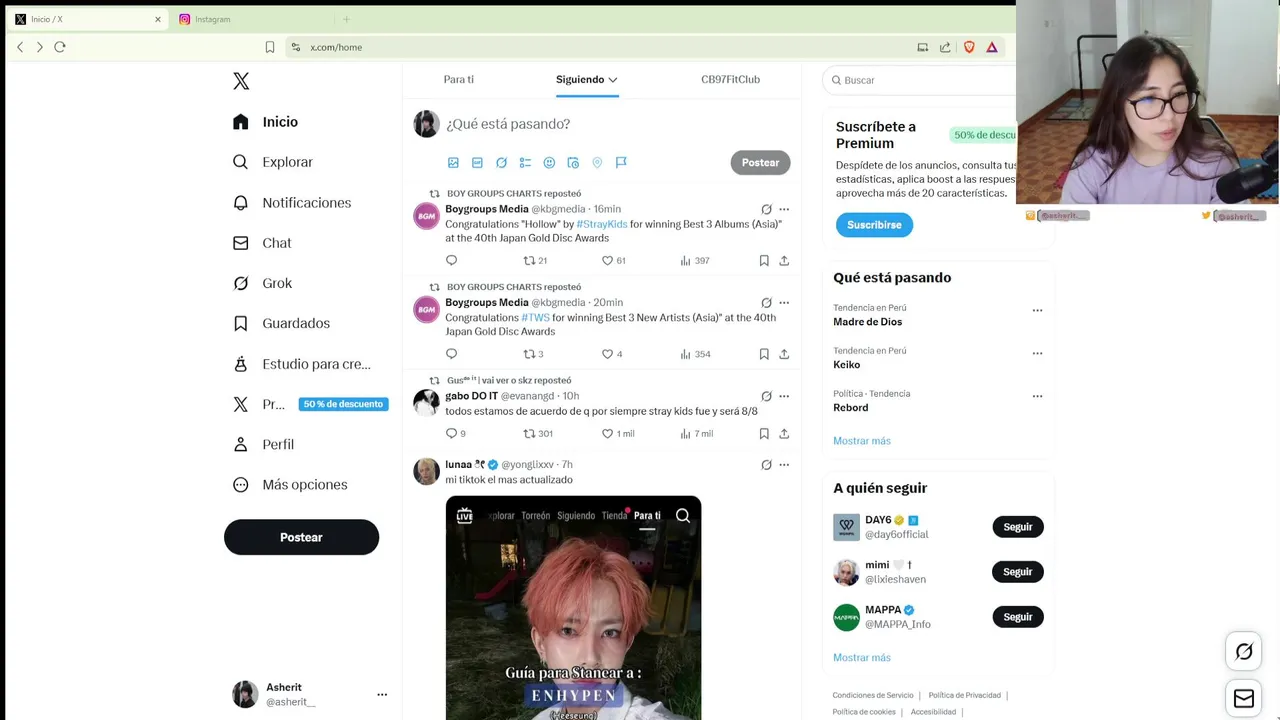Follow MAPPA with Seguir button
Image resolution: width=1280 pixels, height=720 pixels.
(x=1018, y=617)
